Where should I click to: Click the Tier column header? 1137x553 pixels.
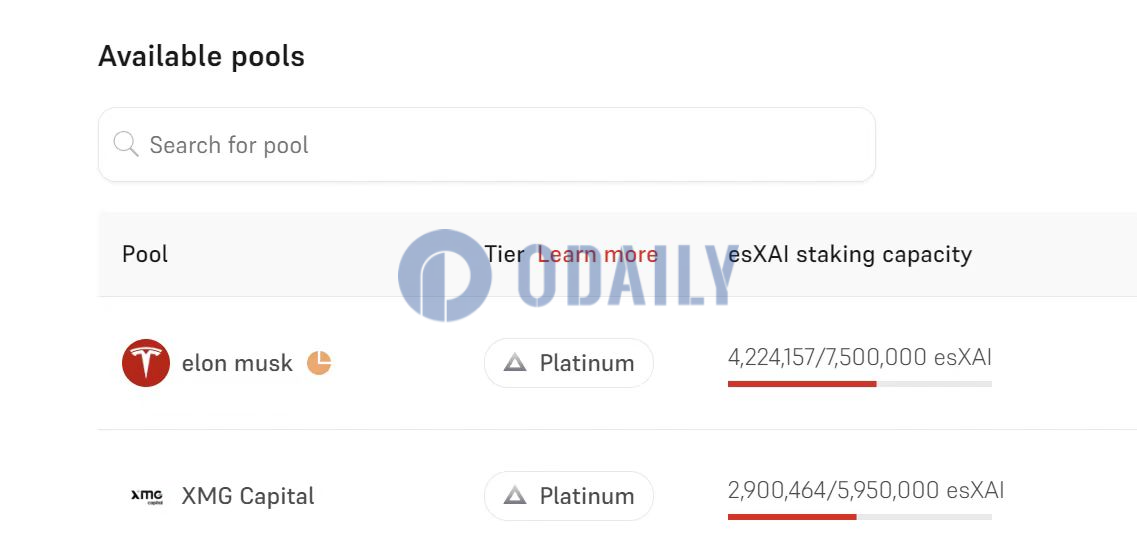click(504, 254)
